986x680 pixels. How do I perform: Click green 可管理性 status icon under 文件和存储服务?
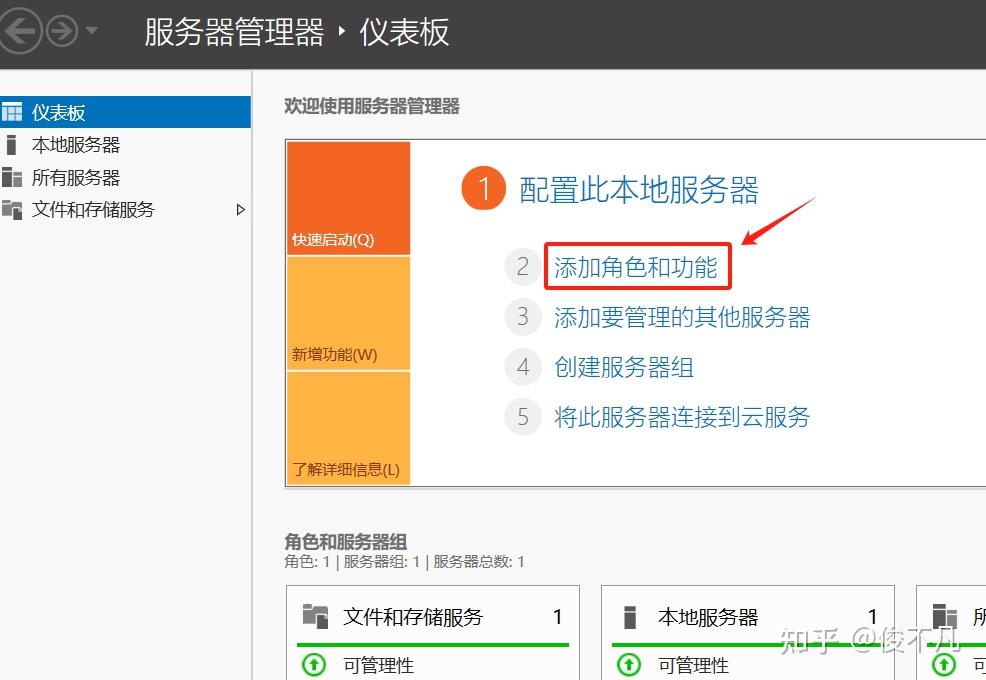(x=314, y=664)
